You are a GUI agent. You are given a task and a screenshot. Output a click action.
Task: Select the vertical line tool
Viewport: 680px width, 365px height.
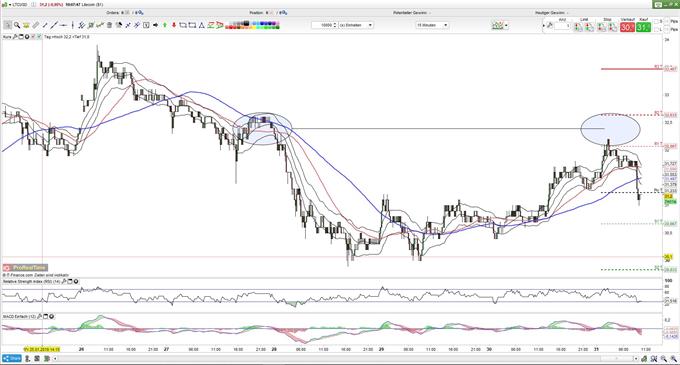(72, 25)
